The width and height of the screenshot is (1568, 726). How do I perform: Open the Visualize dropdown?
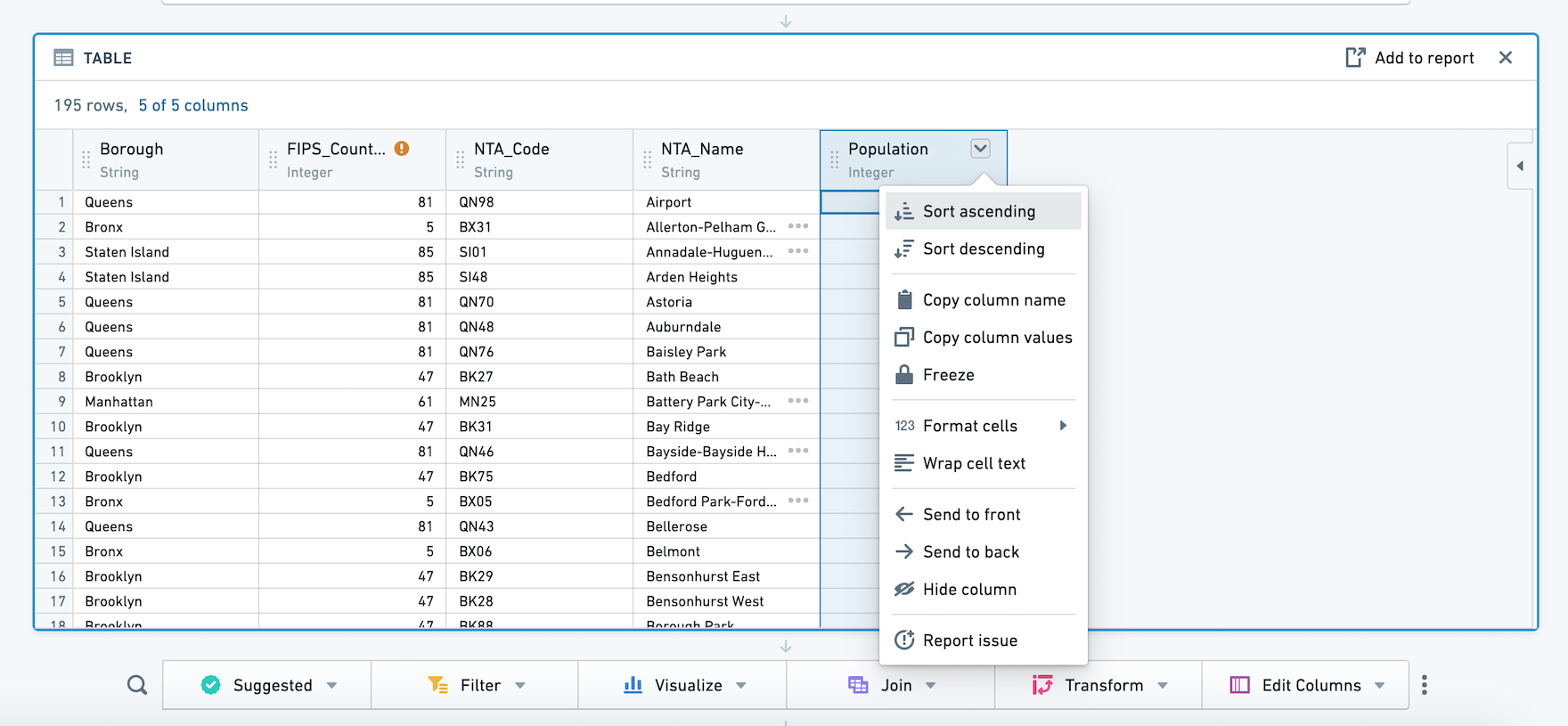pyautogui.click(x=682, y=685)
